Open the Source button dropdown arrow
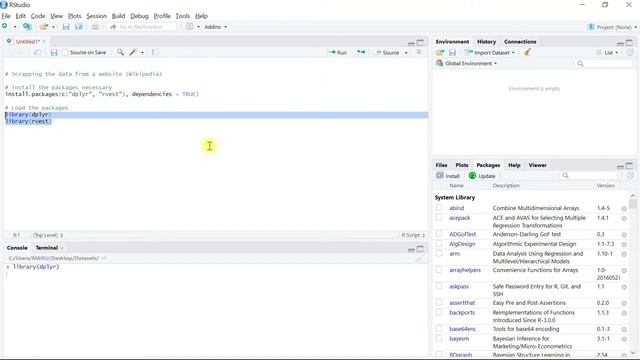This screenshot has width=640, height=360. [x=406, y=53]
